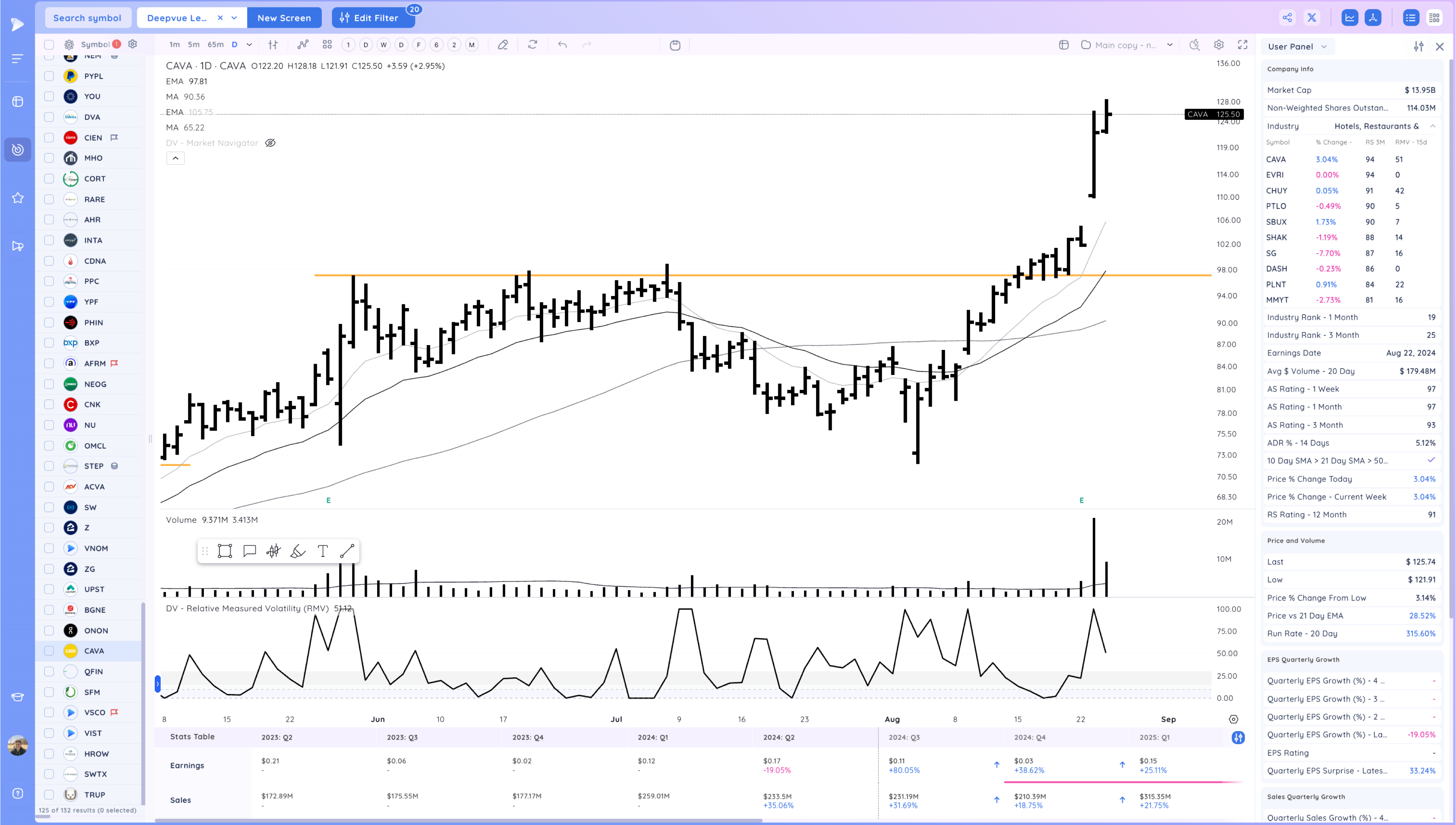Click the share icon in header

(1287, 17)
